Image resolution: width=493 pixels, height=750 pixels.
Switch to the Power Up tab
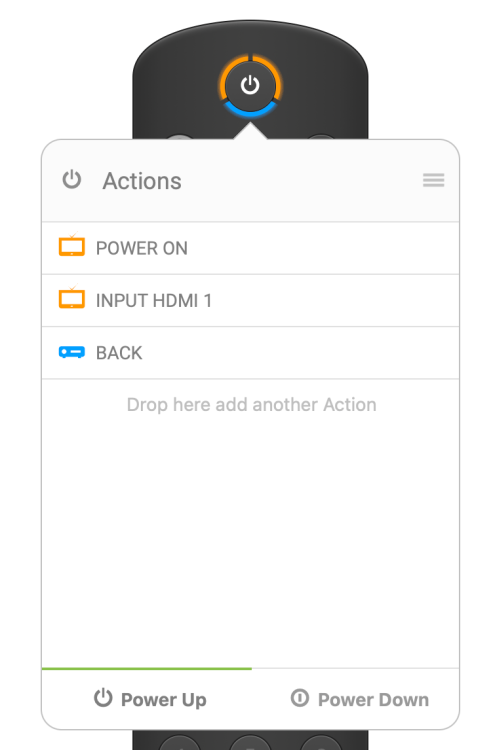(150, 699)
